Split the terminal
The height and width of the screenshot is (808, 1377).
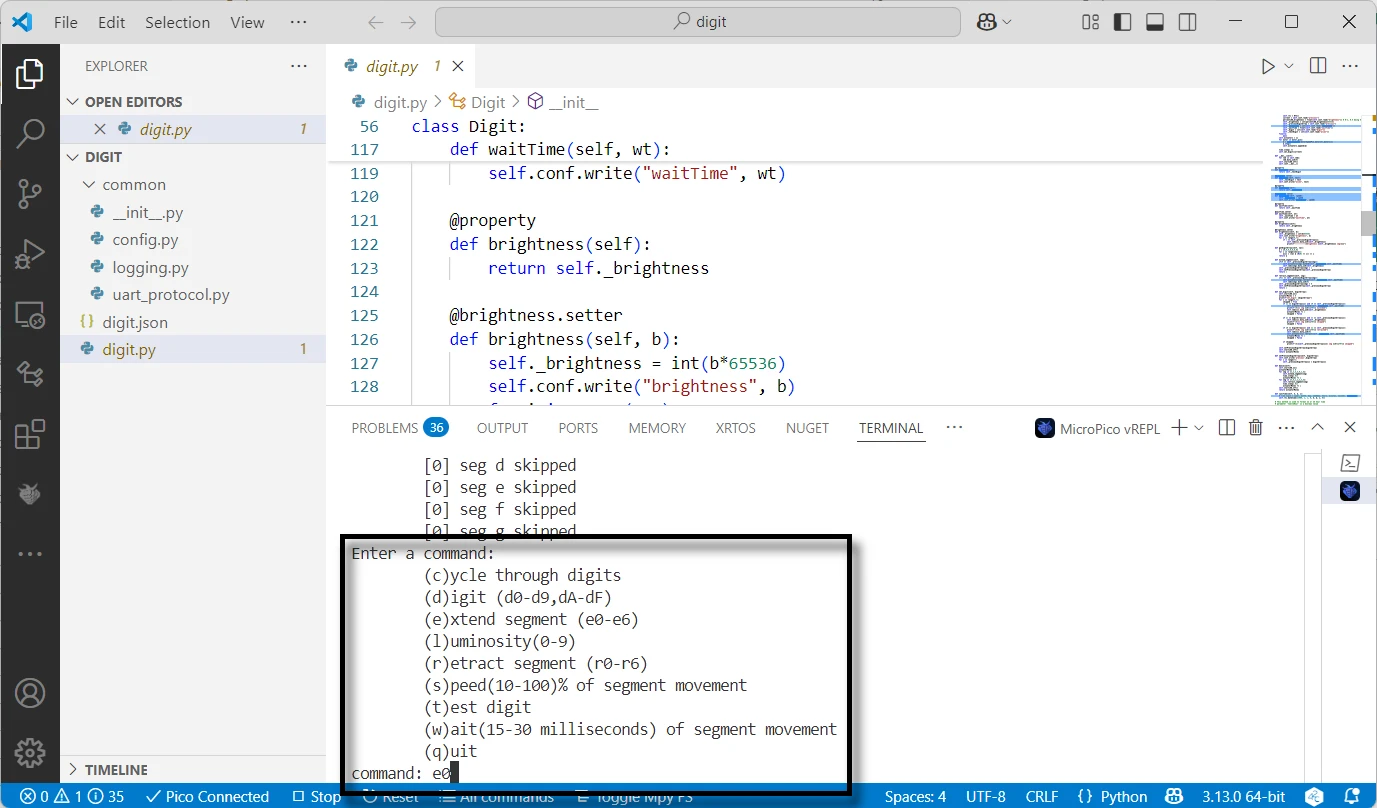click(x=1227, y=428)
